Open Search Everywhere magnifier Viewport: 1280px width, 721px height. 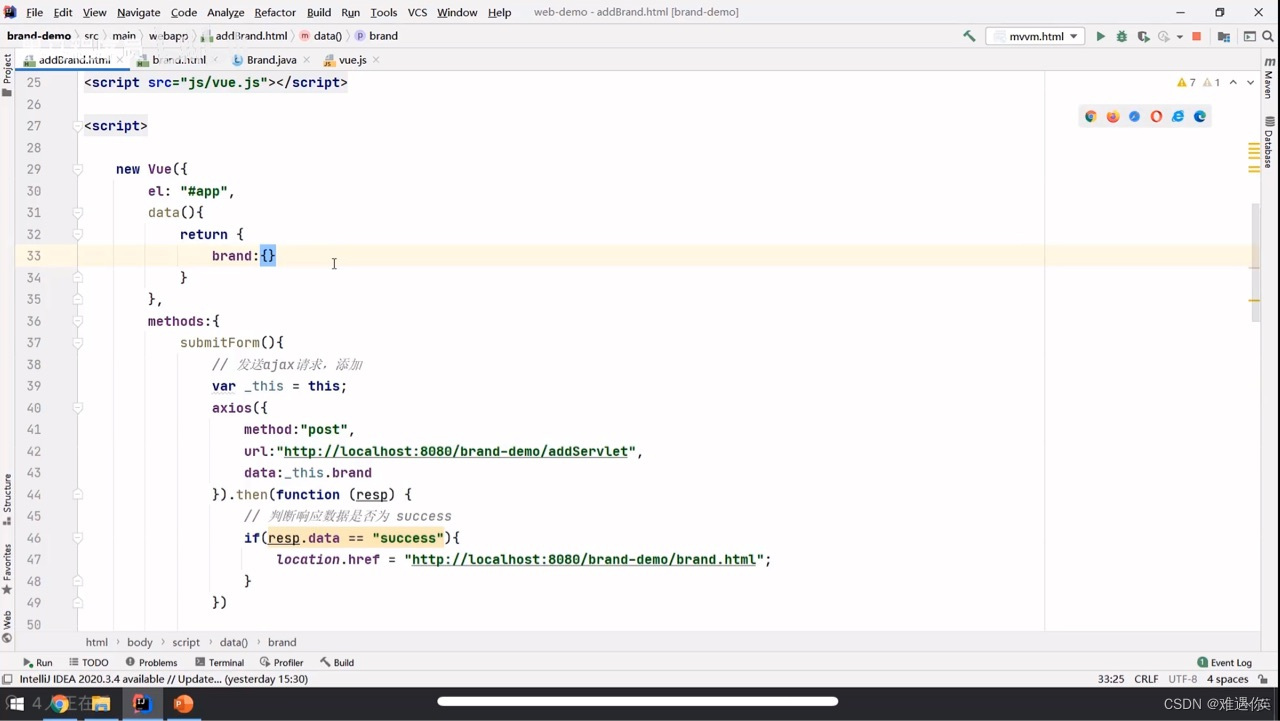click(1269, 36)
